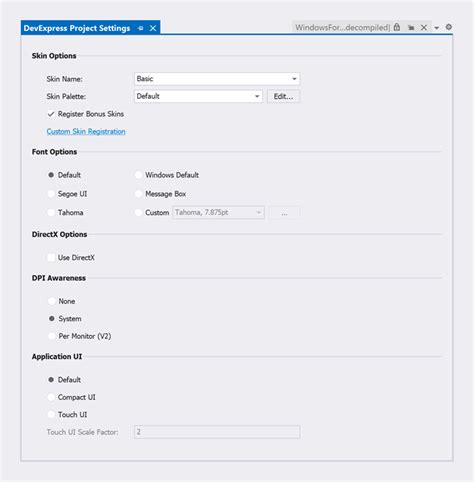Viewport: 474px width, 482px height.
Task: Pin the DevExpress Project Settings tab
Action: pyautogui.click(x=140, y=28)
